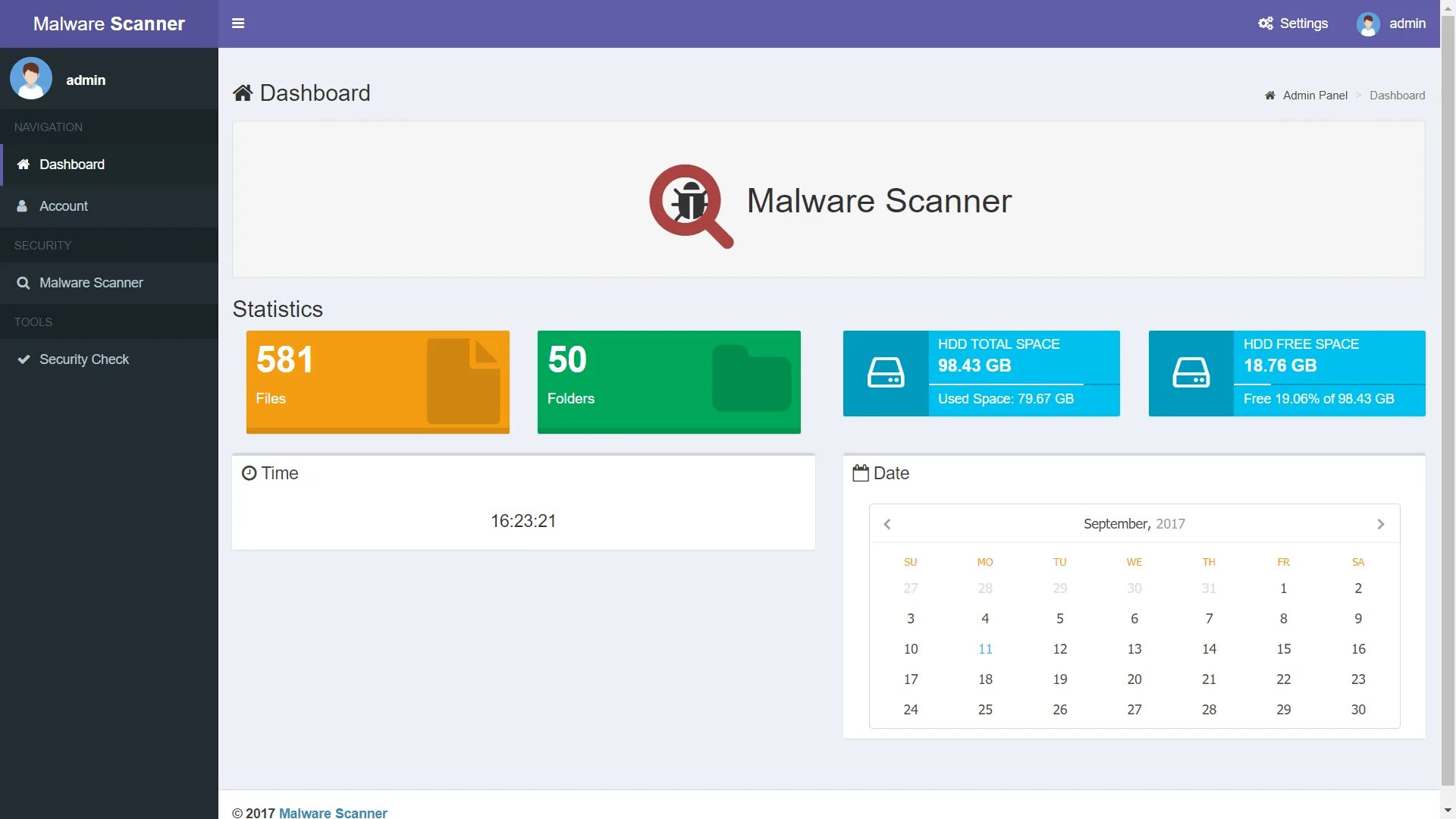Click the HDD Free Space drive icon
Viewport: 1456px width, 819px height.
tap(1192, 373)
